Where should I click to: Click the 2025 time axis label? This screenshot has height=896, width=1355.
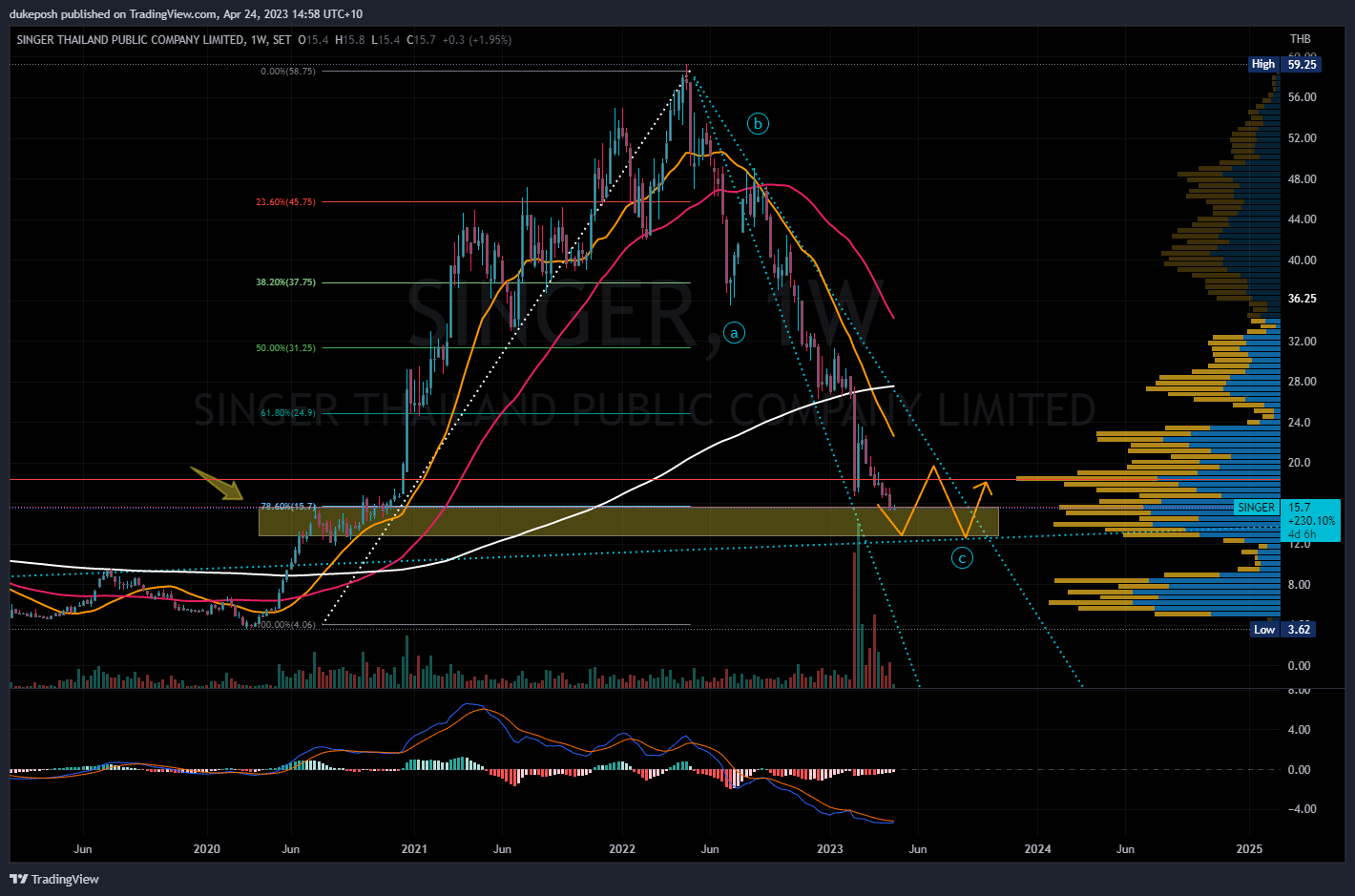[1249, 849]
